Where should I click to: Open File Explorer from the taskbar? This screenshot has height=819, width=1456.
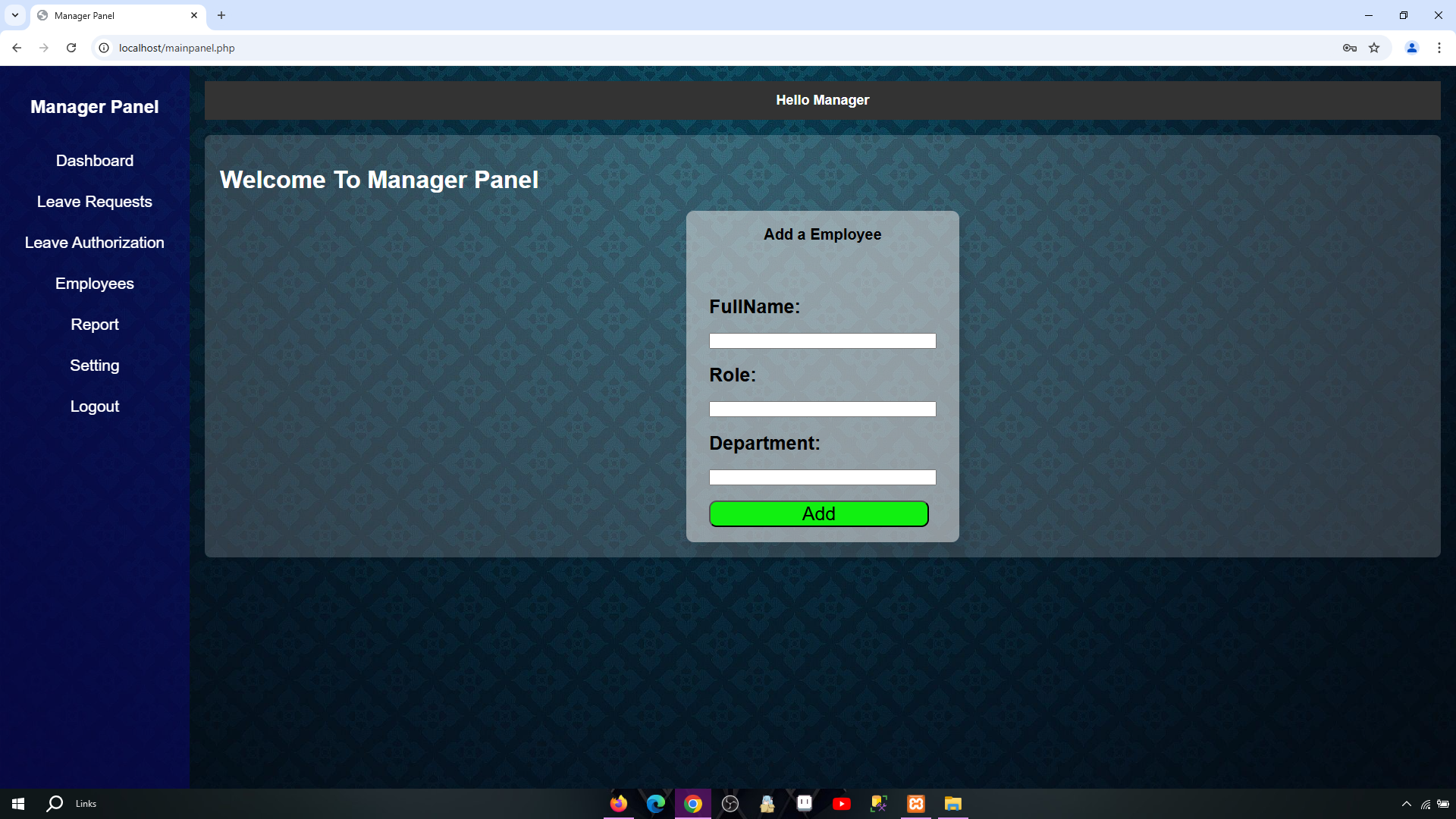(x=953, y=803)
